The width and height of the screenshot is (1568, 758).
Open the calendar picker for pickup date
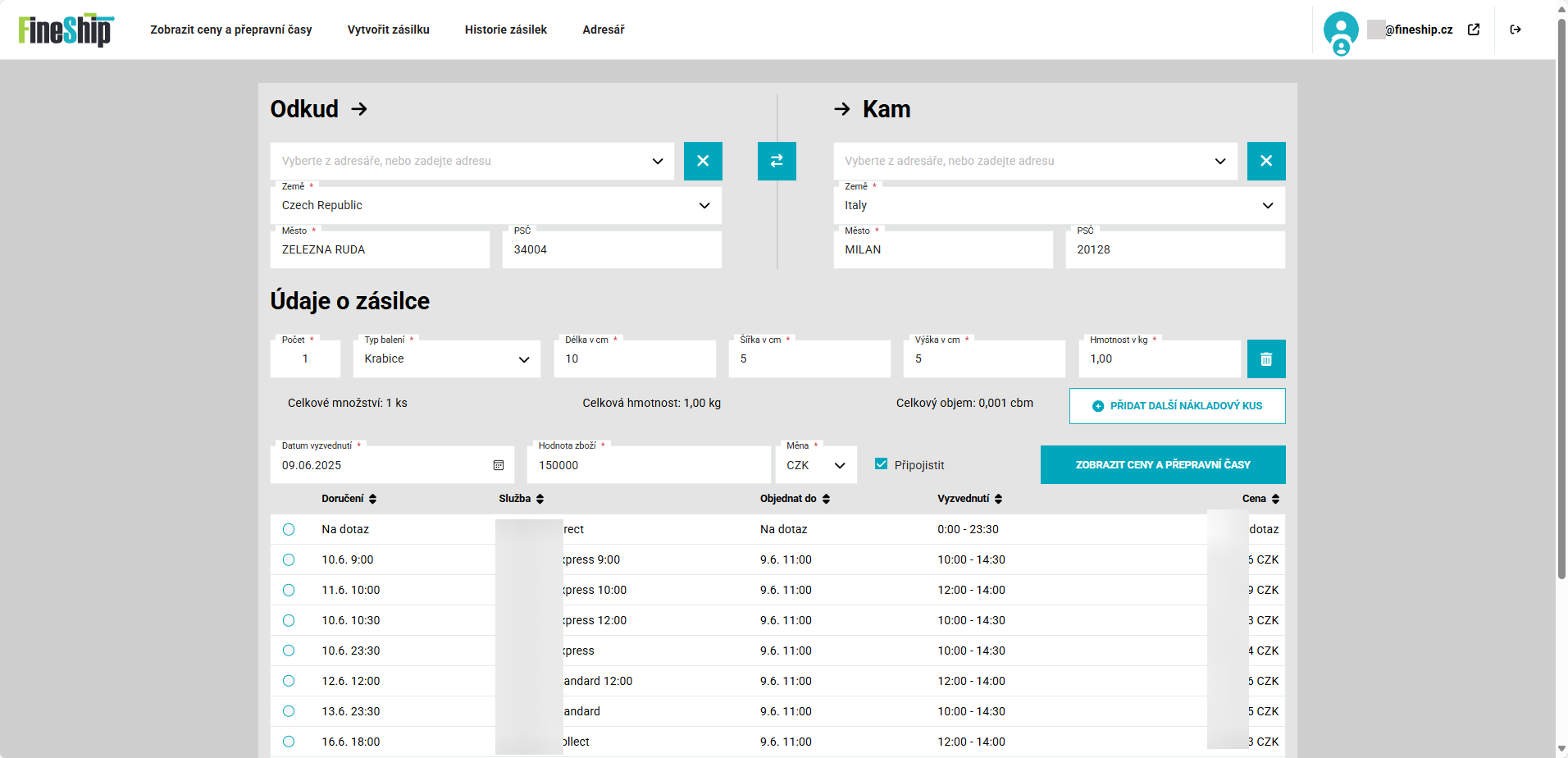click(x=499, y=465)
